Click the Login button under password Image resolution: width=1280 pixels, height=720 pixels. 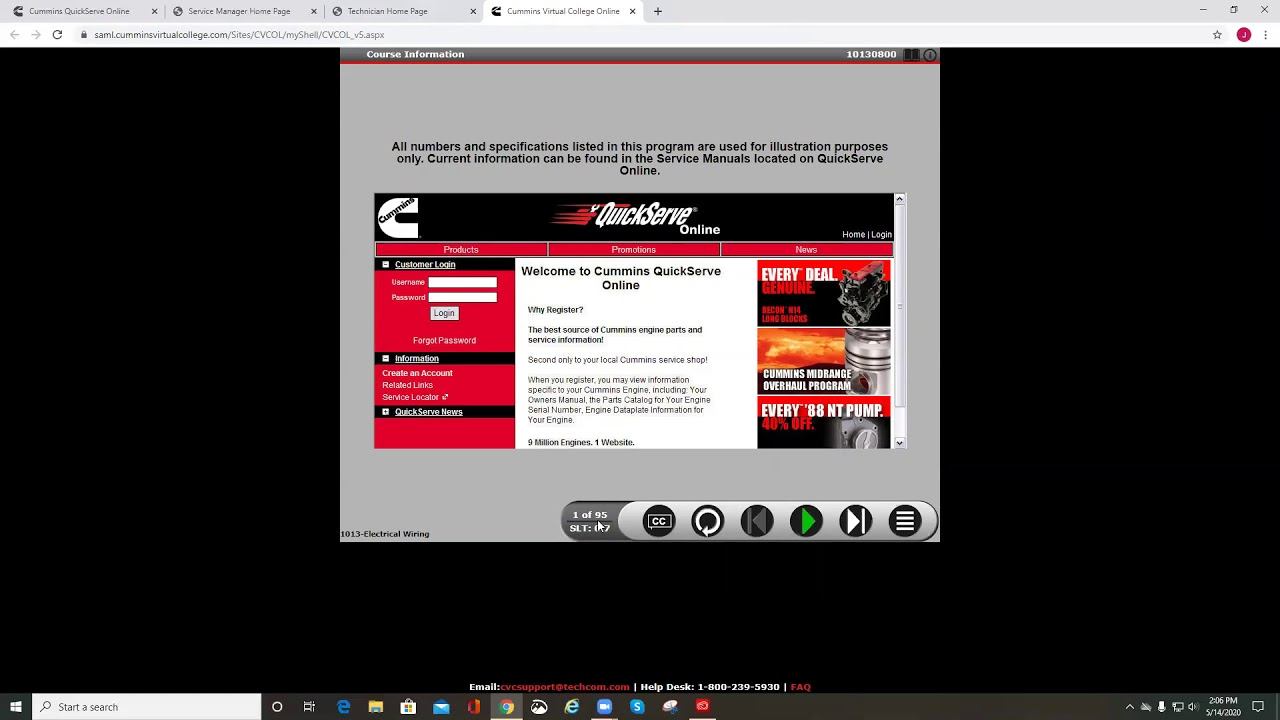pos(444,313)
